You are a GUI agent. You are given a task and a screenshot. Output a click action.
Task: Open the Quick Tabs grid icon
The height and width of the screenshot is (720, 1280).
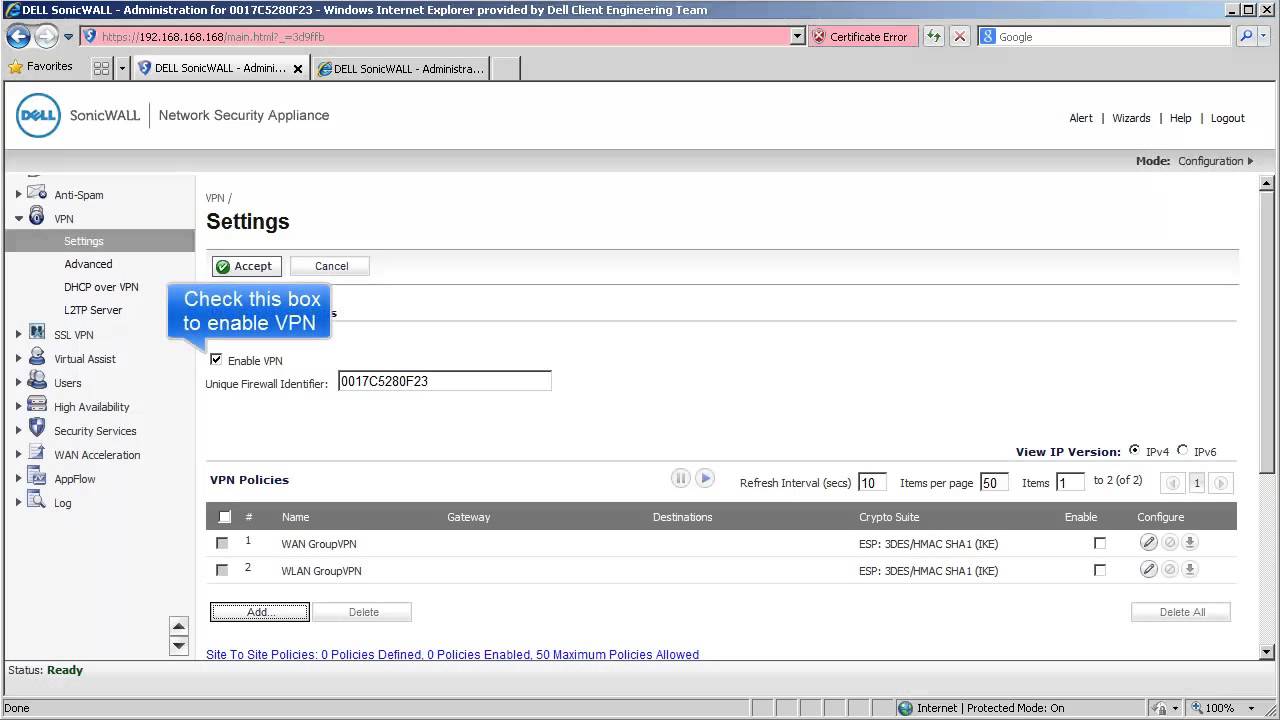[x=101, y=68]
